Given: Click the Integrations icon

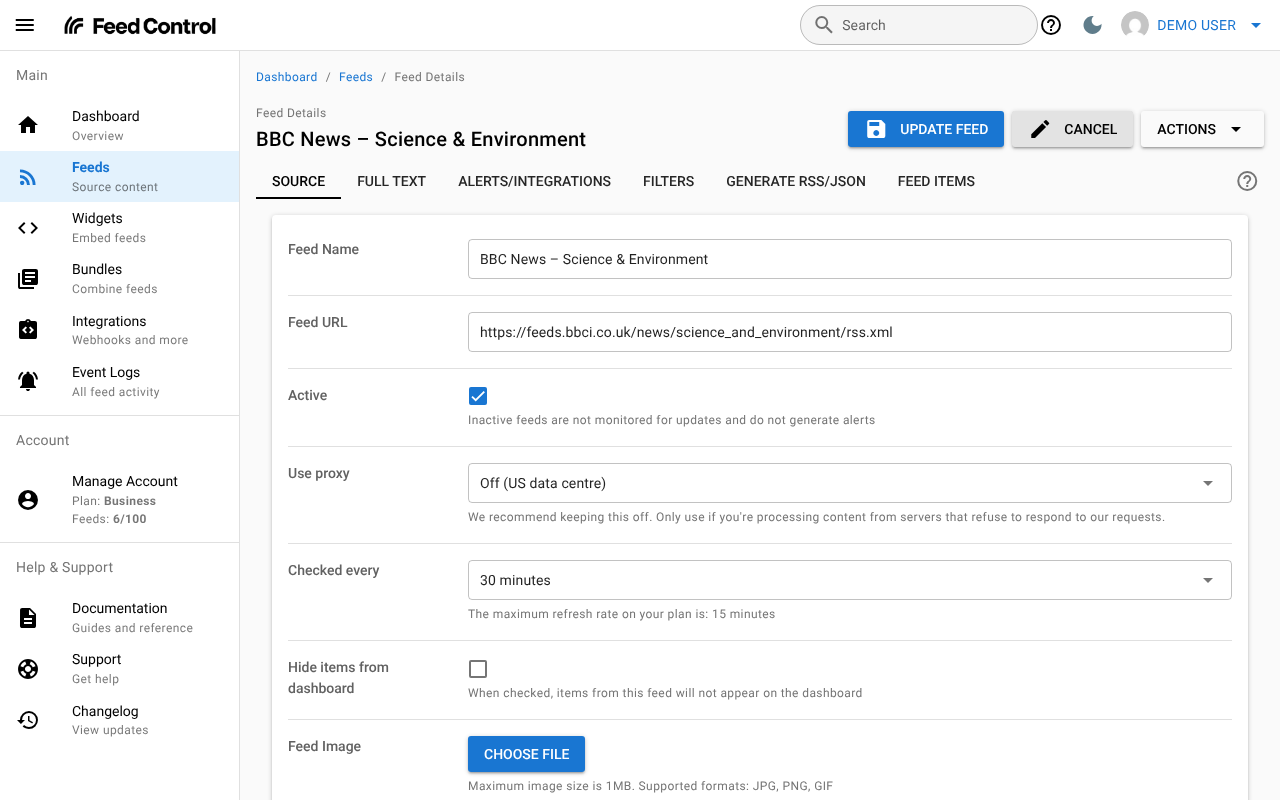Looking at the screenshot, I should click(x=28, y=330).
